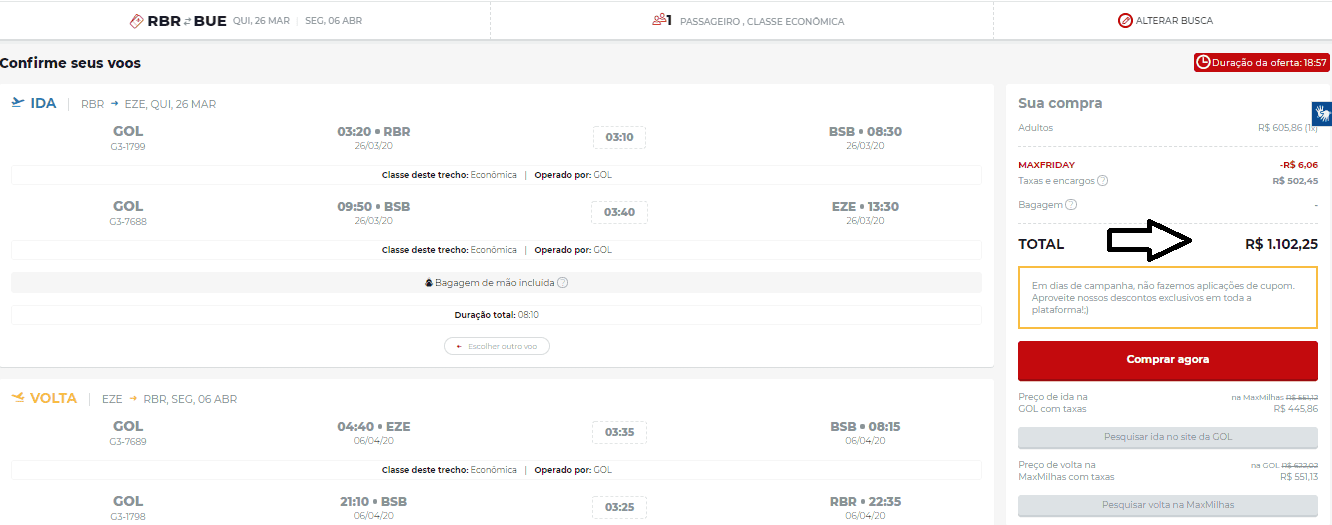Click the 03:10 flight duration box

click(619, 137)
